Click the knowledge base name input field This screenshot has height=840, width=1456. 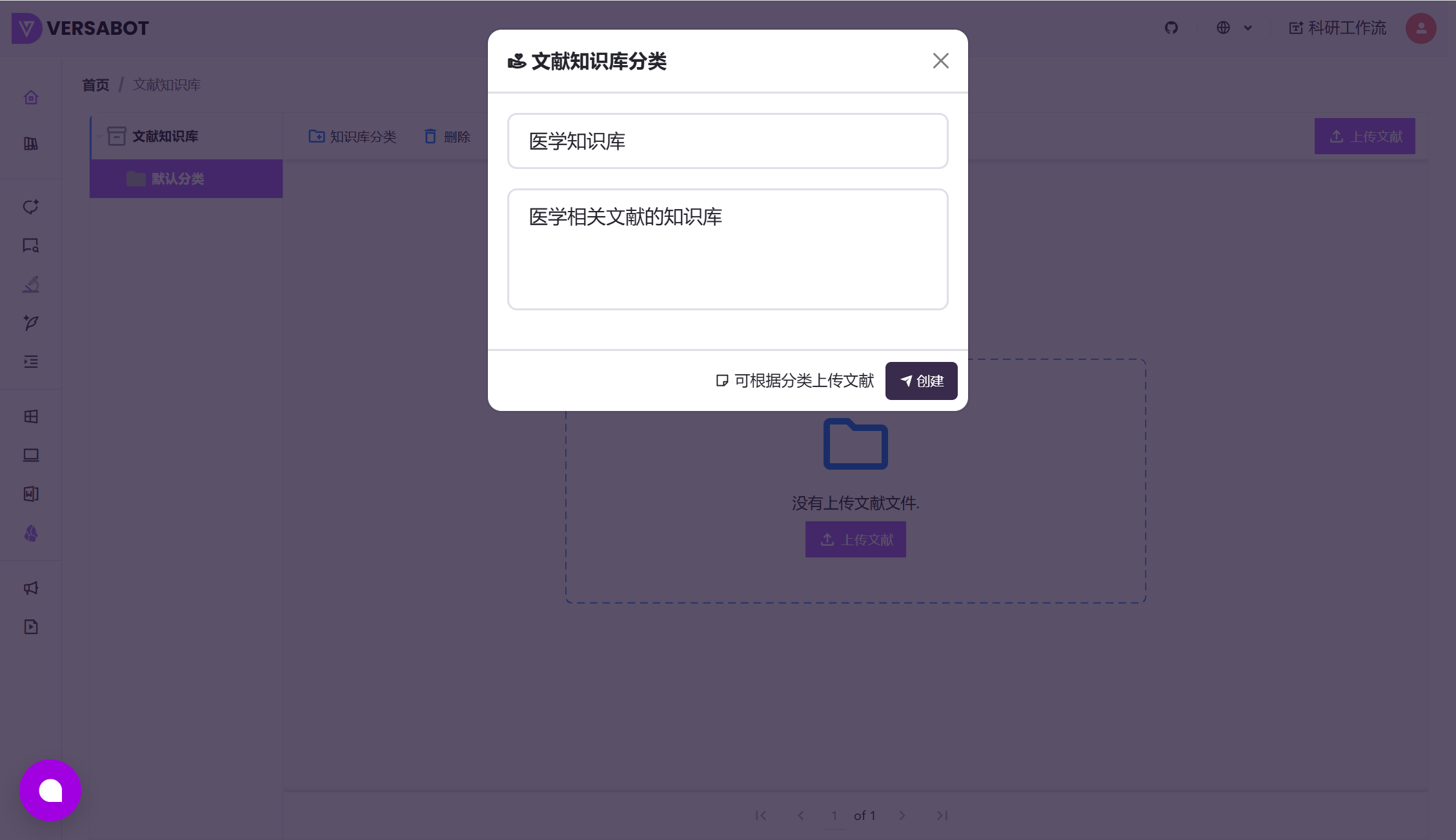pos(727,141)
